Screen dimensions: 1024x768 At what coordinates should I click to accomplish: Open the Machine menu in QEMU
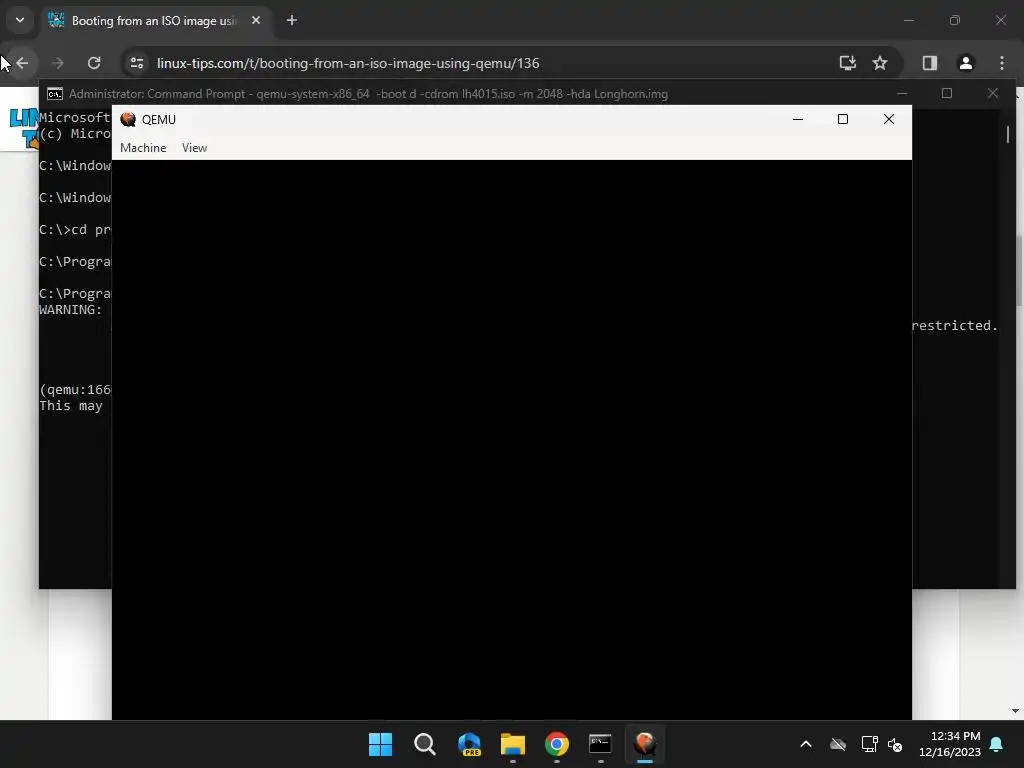coord(143,148)
